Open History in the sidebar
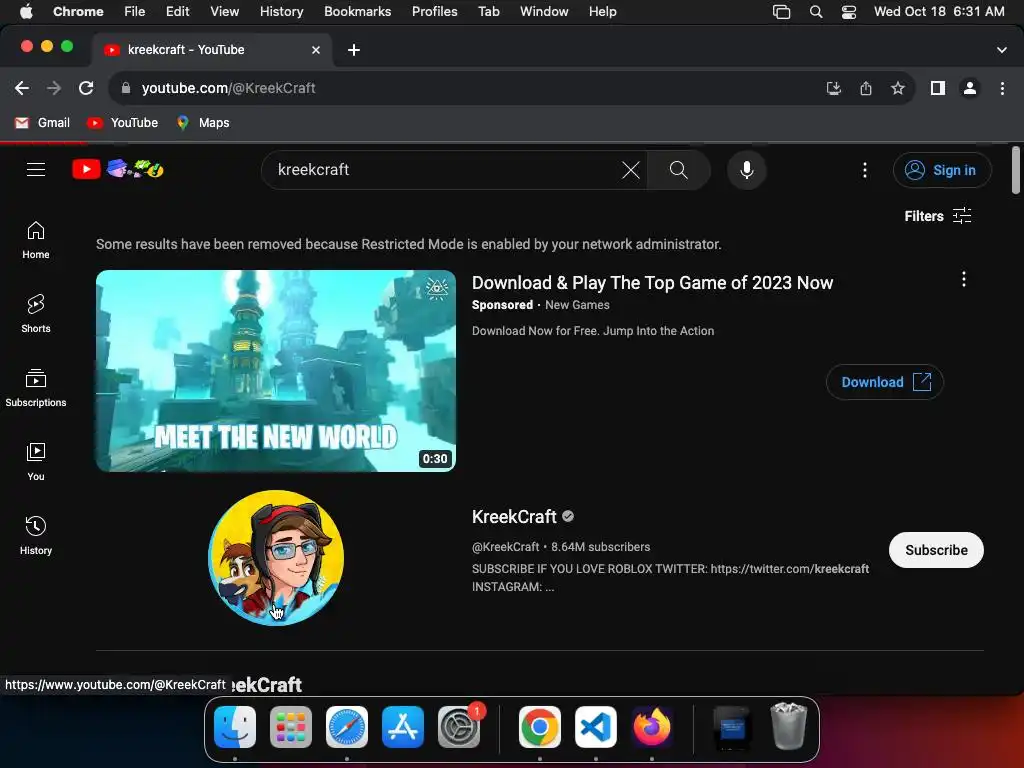The height and width of the screenshot is (768, 1024). click(x=36, y=536)
